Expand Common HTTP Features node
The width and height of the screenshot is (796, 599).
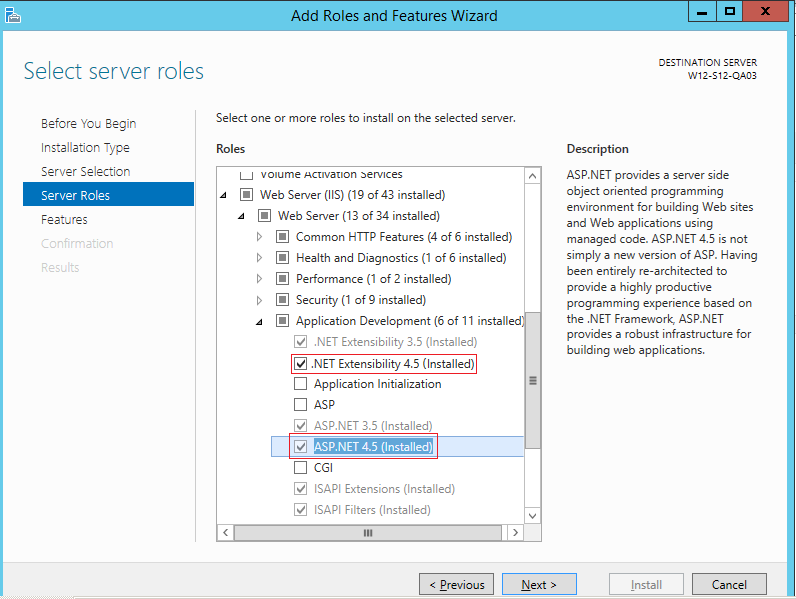click(x=259, y=237)
